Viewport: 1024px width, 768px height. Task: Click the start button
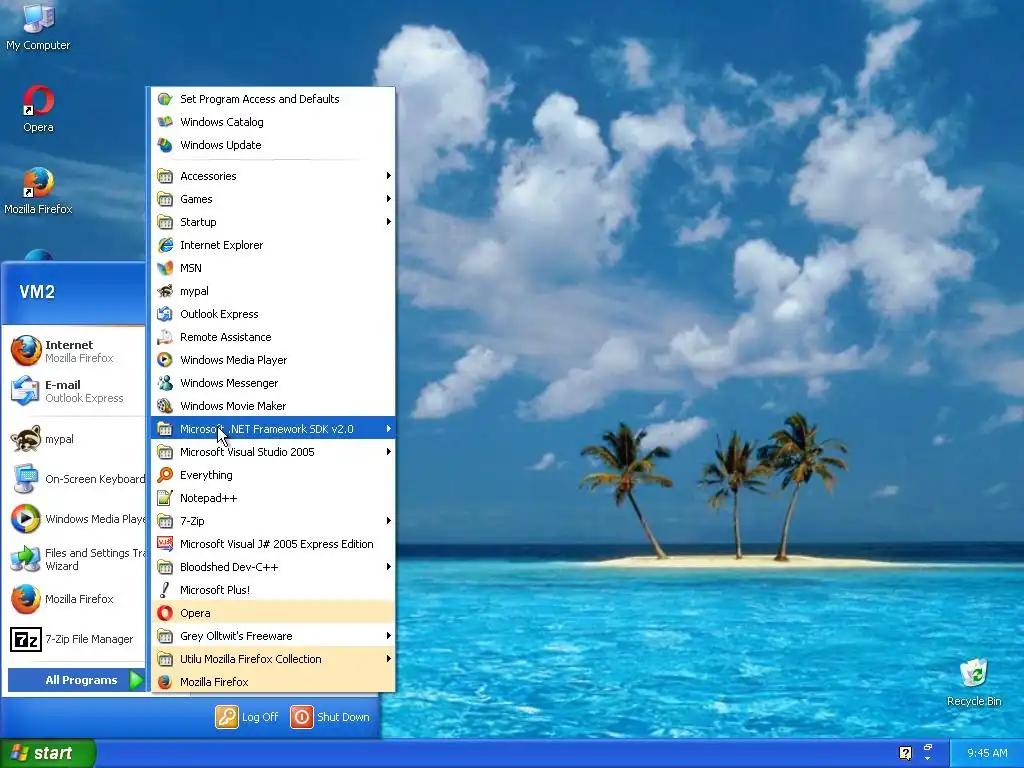(48, 753)
